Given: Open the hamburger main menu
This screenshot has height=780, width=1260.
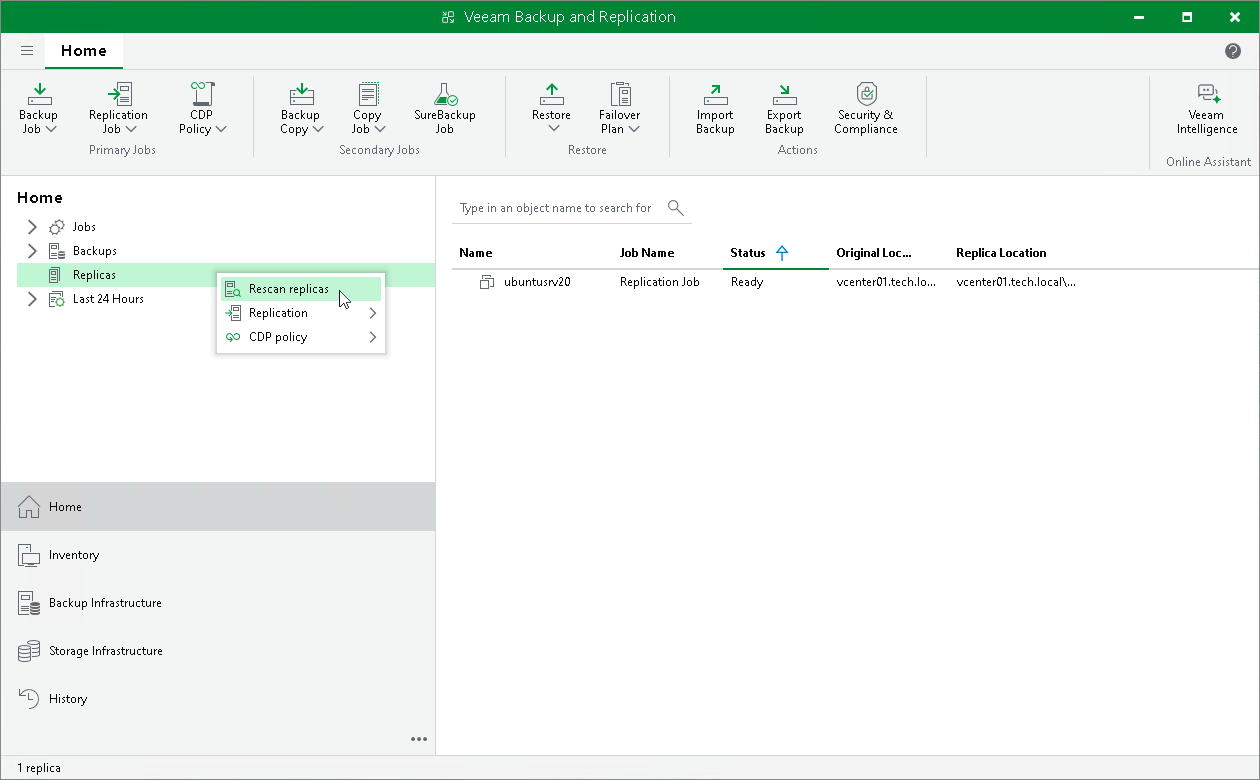Looking at the screenshot, I should (27, 51).
